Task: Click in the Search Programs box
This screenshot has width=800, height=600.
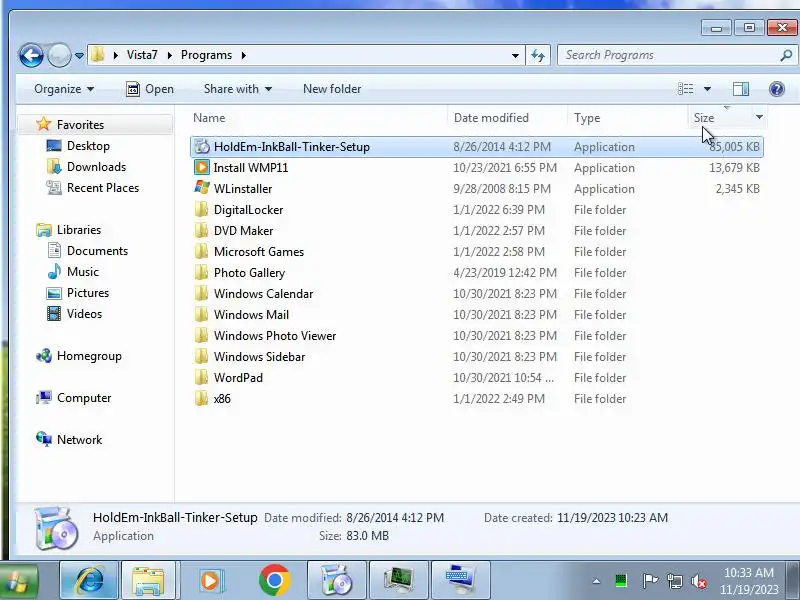Action: pyautogui.click(x=668, y=55)
